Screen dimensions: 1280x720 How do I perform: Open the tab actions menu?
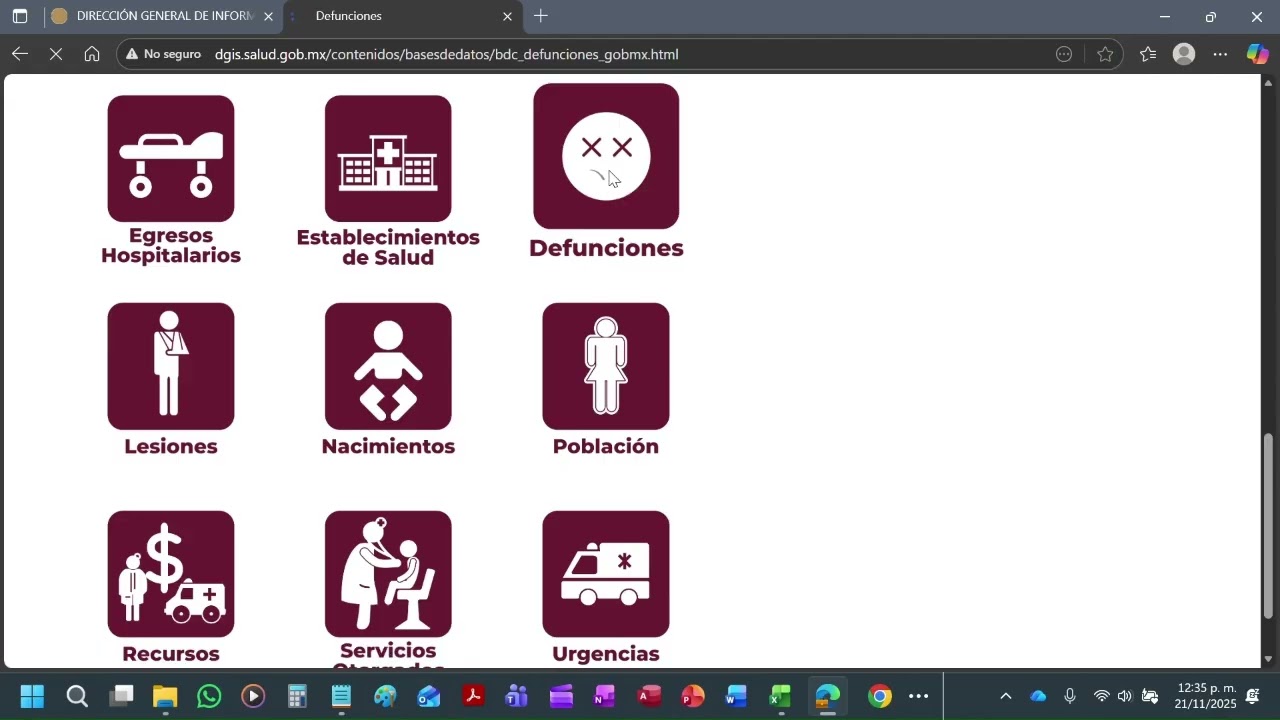click(19, 16)
